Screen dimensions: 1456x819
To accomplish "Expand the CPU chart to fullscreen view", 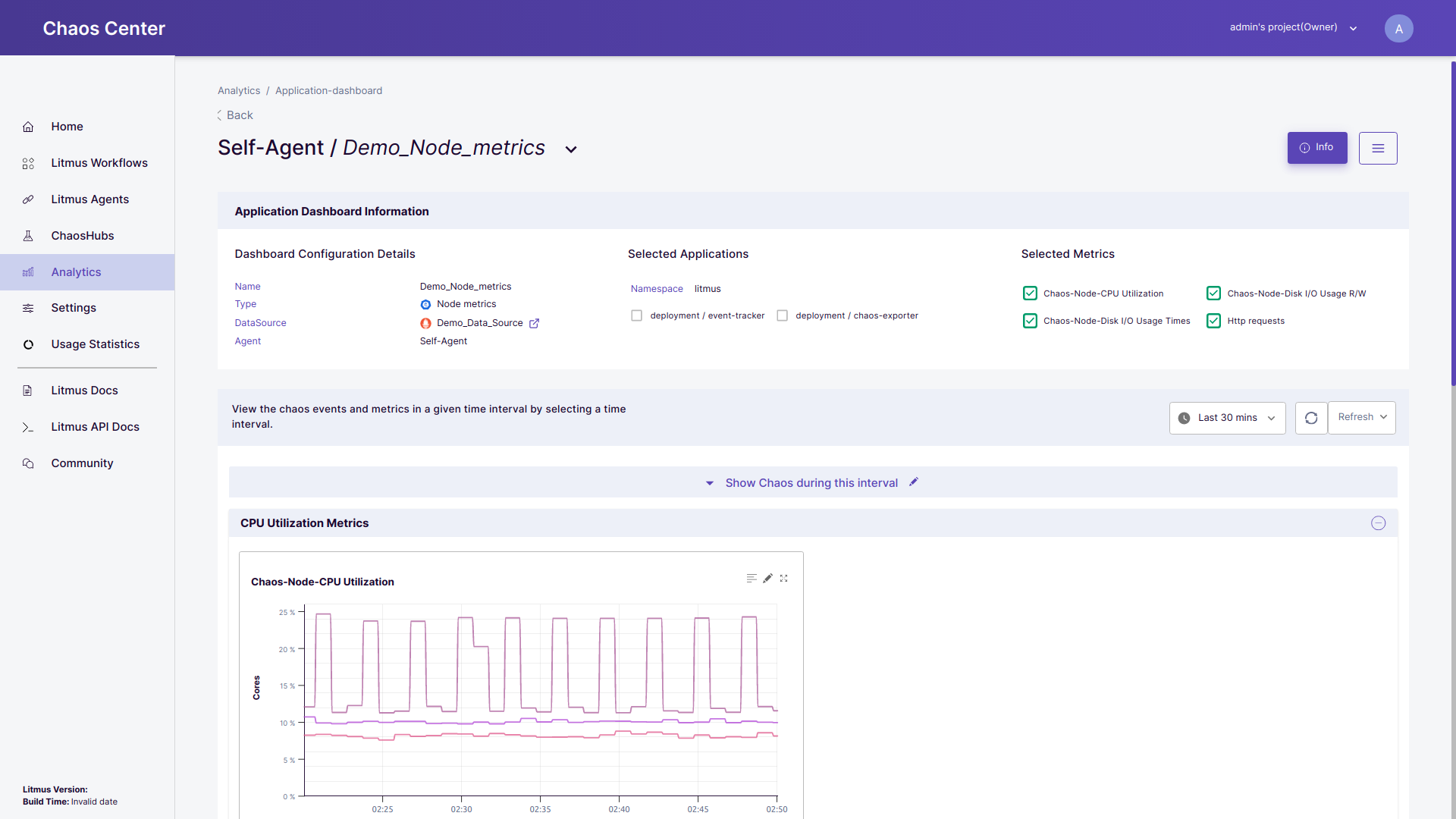I will tap(784, 579).
